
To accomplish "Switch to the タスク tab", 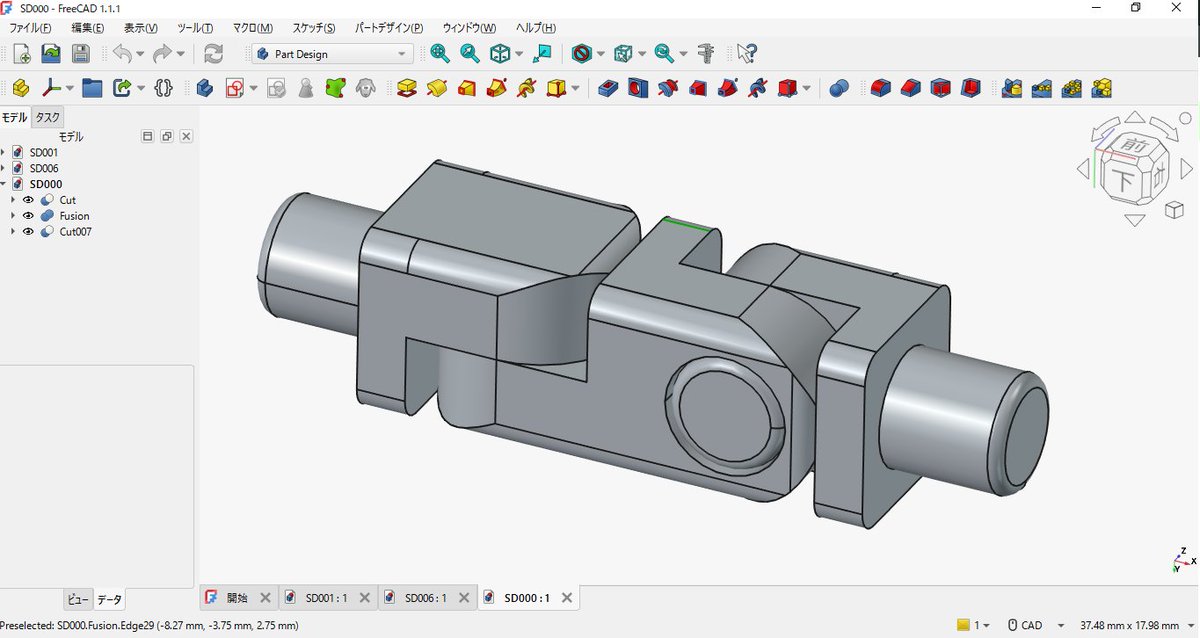I will [47, 117].
